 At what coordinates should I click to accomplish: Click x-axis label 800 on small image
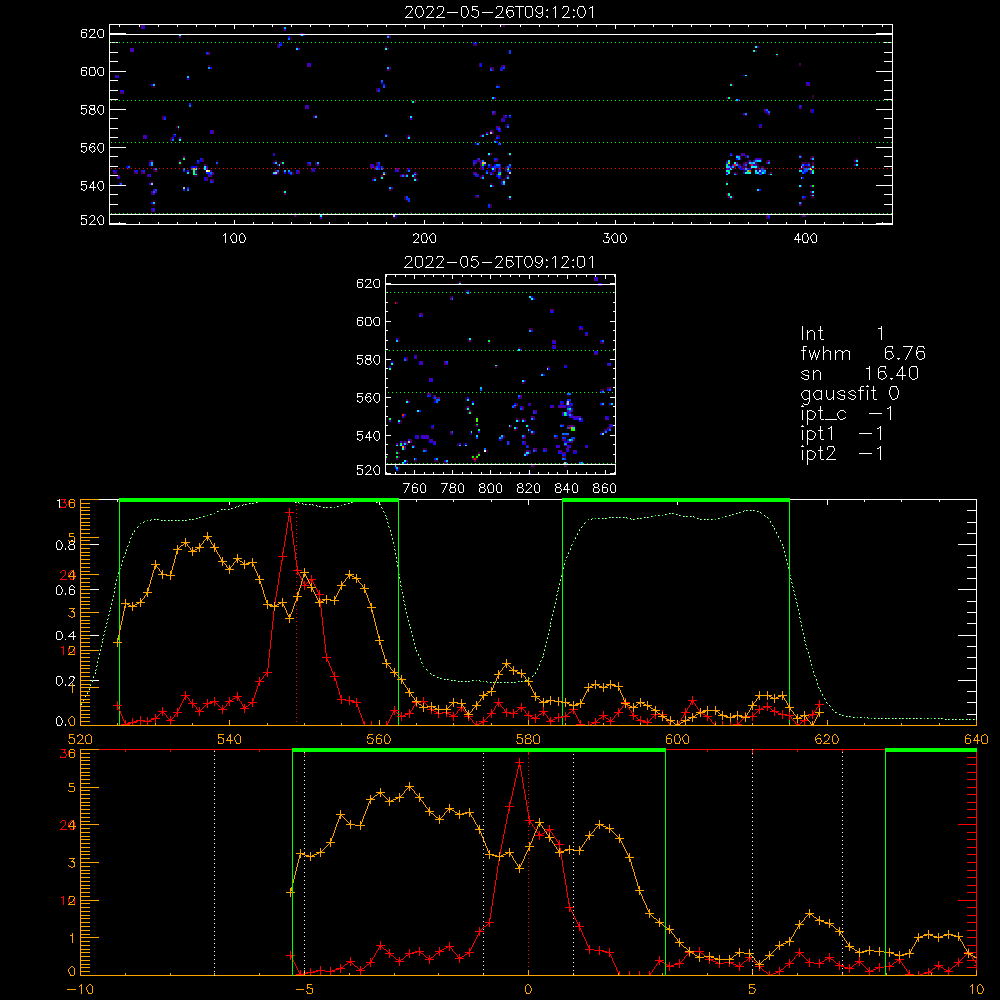pos(490,489)
